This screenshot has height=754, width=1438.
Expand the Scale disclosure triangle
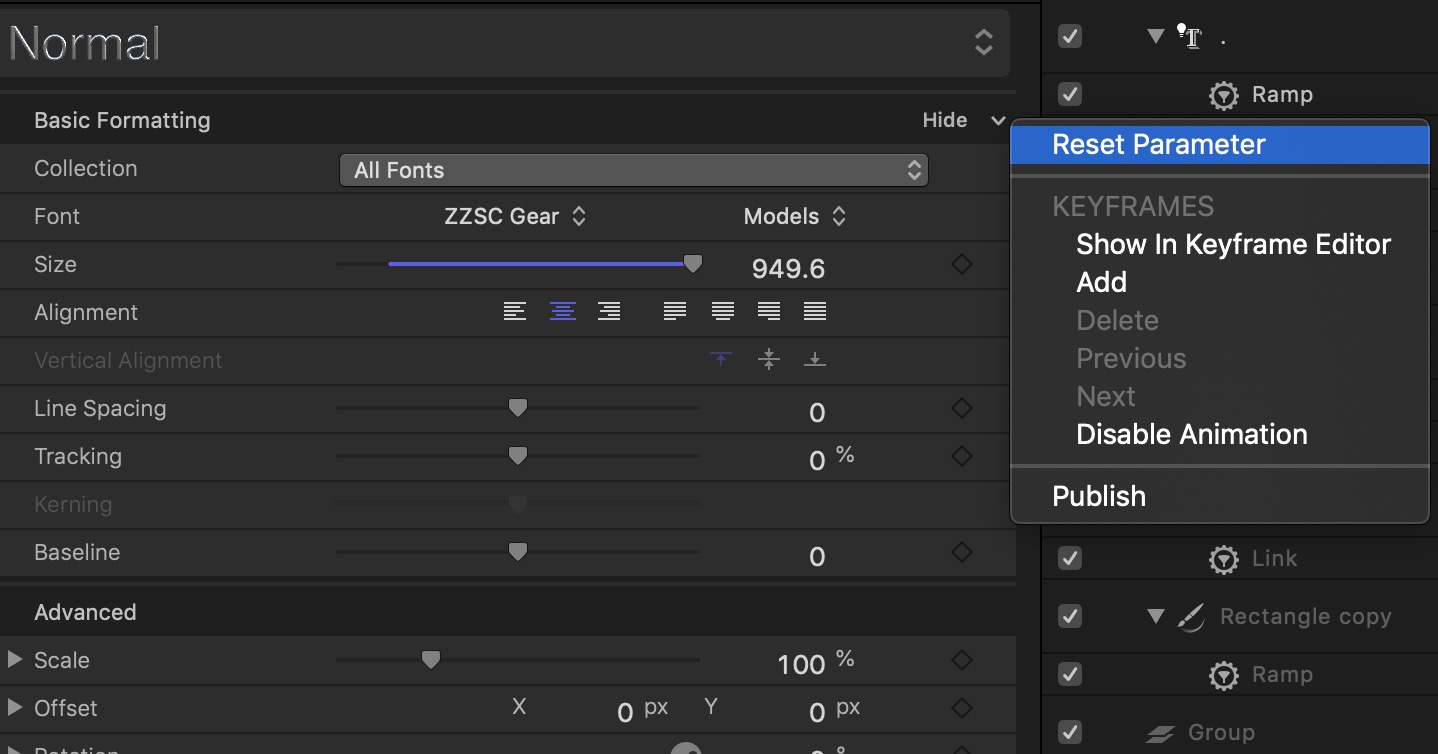coord(15,660)
